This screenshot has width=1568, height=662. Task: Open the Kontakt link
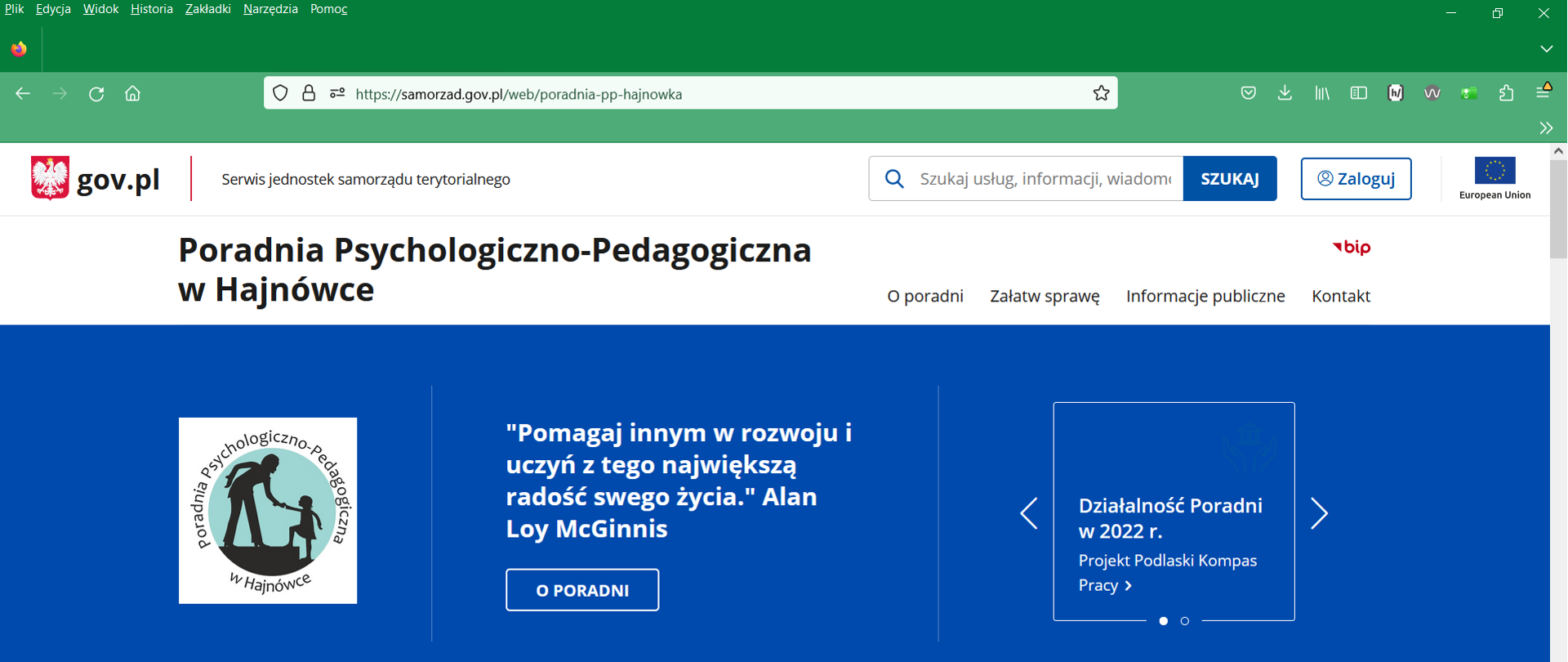tap(1341, 296)
